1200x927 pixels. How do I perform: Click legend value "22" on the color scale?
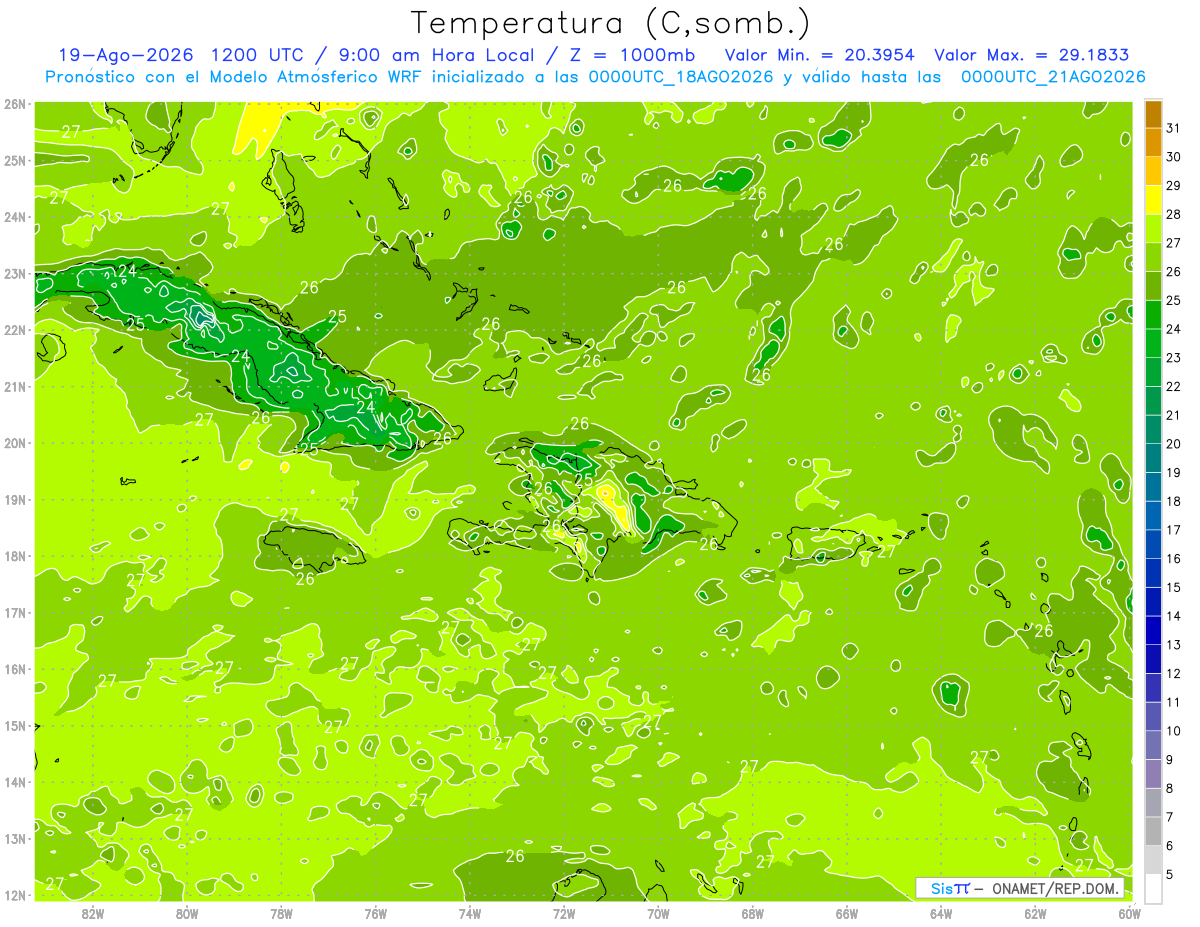(x=1173, y=387)
